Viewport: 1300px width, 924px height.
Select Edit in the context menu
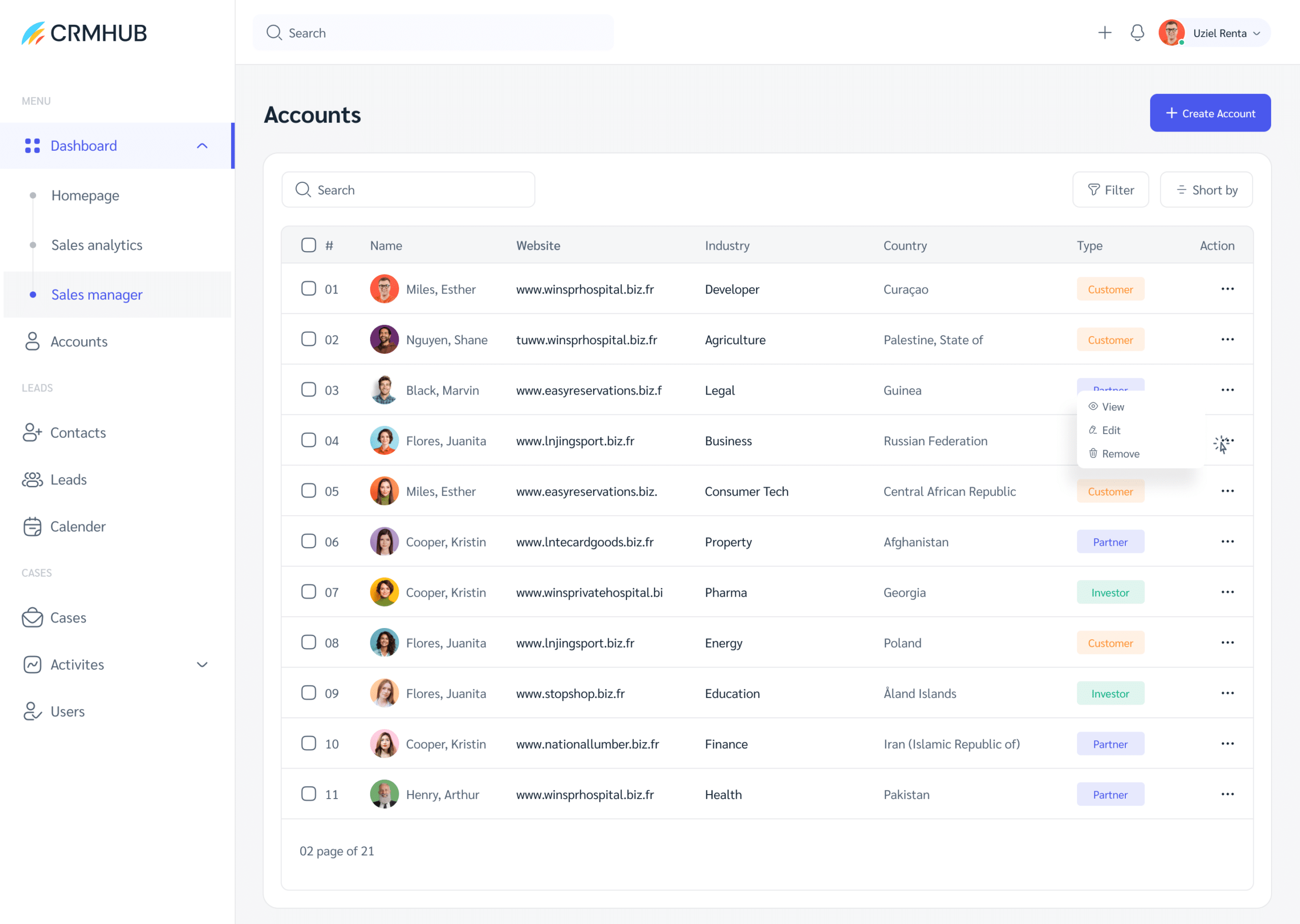pyautogui.click(x=1110, y=430)
